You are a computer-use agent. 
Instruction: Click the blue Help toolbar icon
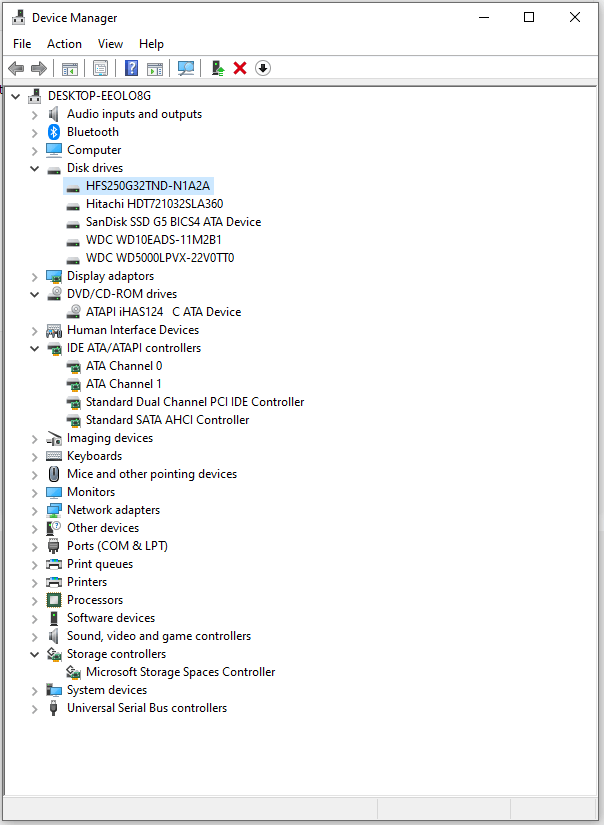pyautogui.click(x=132, y=68)
